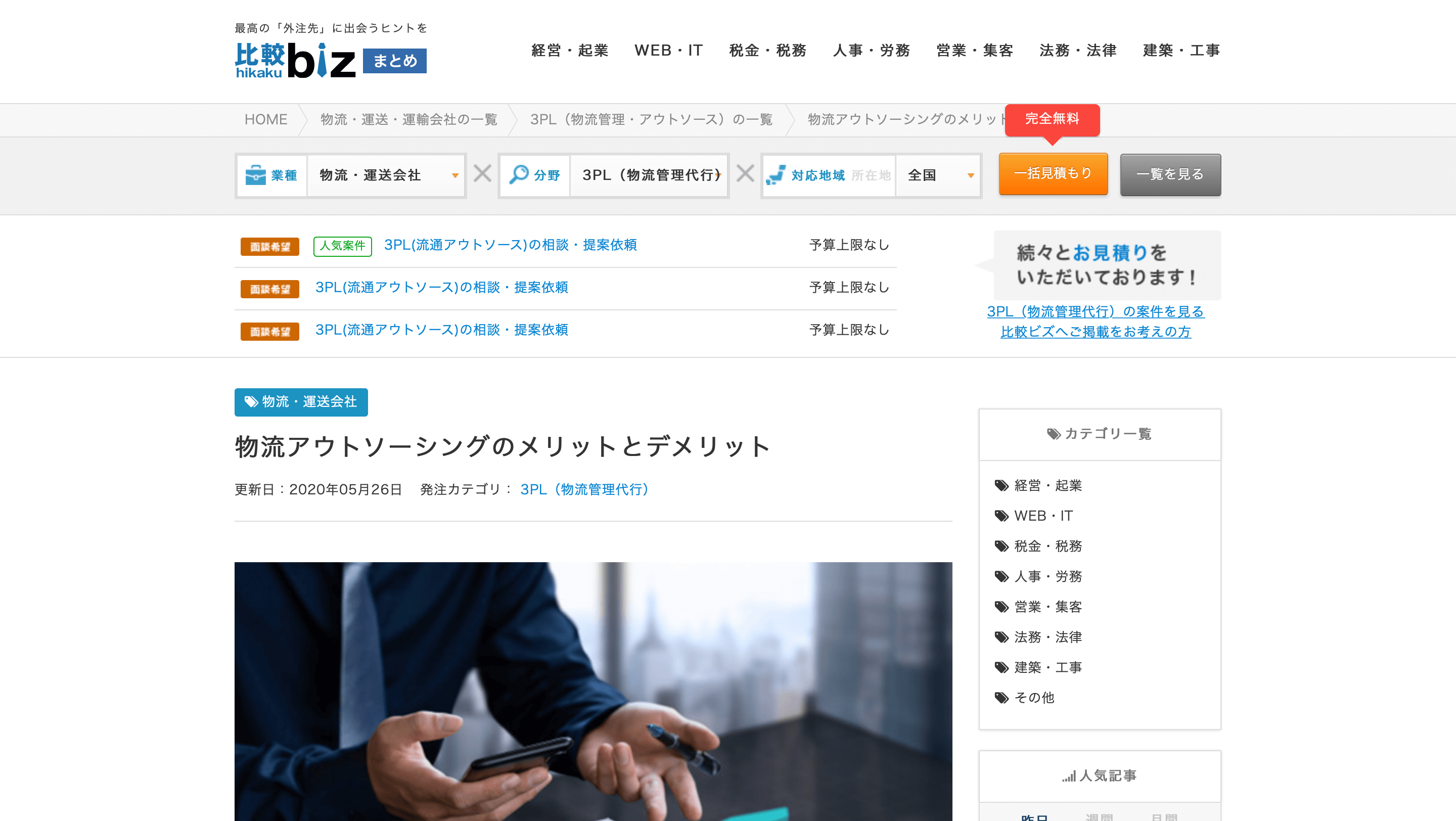Click the magnifier 分野 icon
This screenshot has height=821, width=1456.
pyautogui.click(x=518, y=174)
